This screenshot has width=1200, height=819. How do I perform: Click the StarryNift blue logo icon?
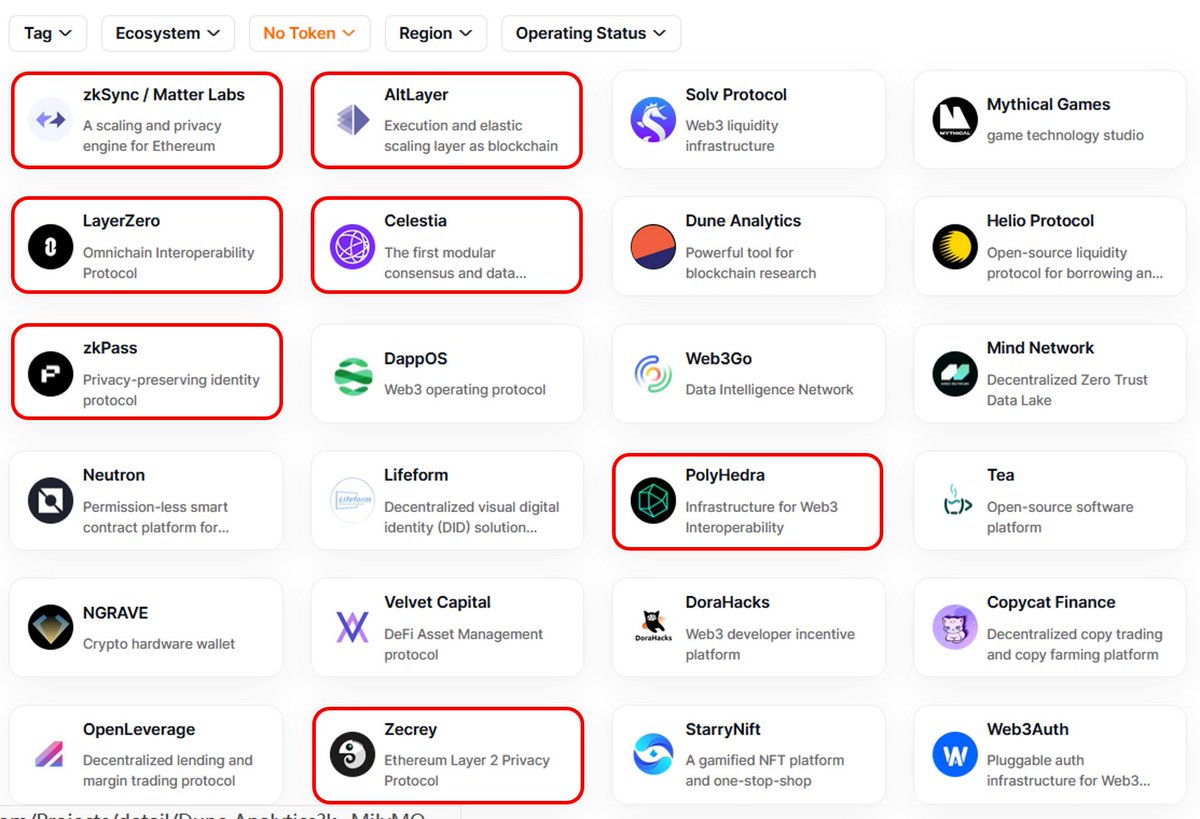[653, 755]
